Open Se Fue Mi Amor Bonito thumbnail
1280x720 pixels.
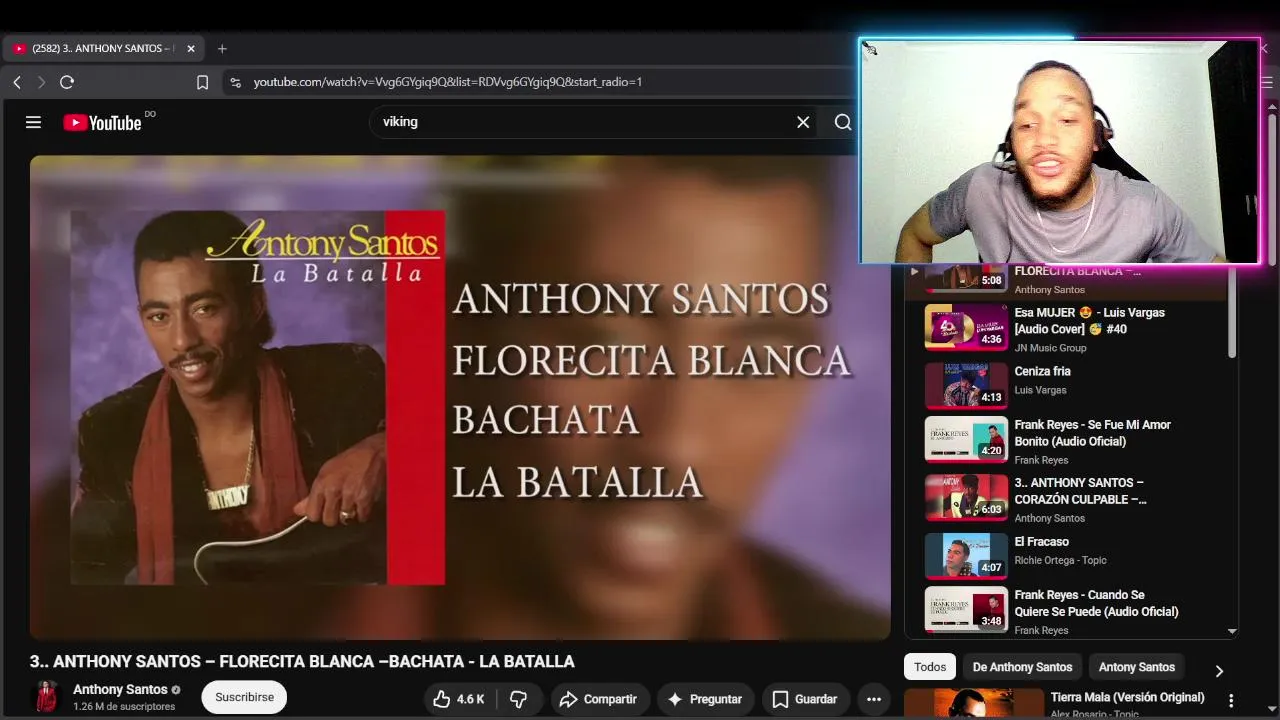click(966, 439)
